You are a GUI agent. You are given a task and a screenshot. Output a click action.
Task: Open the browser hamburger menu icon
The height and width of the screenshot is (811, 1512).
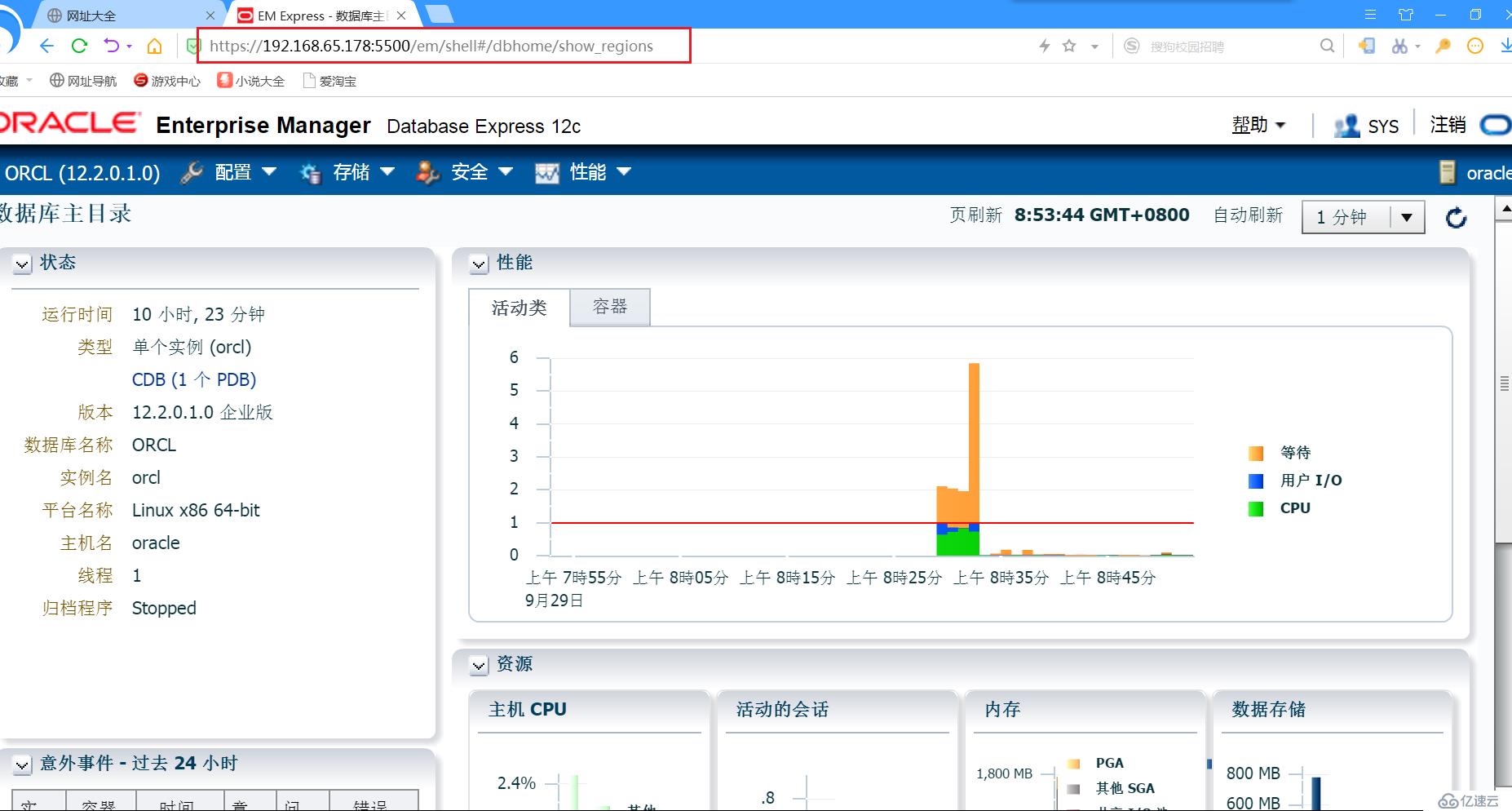point(1370,15)
